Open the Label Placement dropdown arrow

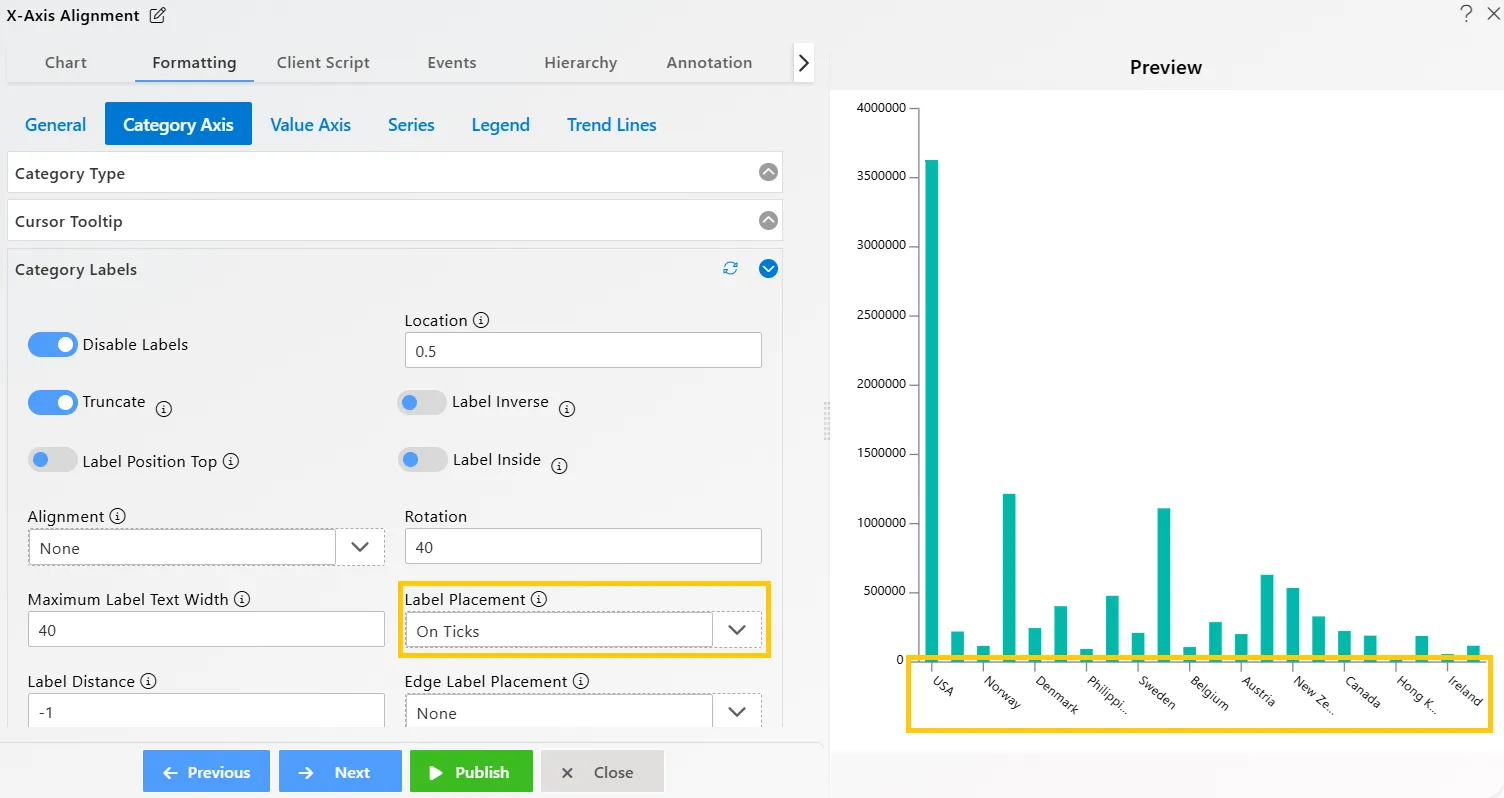pos(737,630)
